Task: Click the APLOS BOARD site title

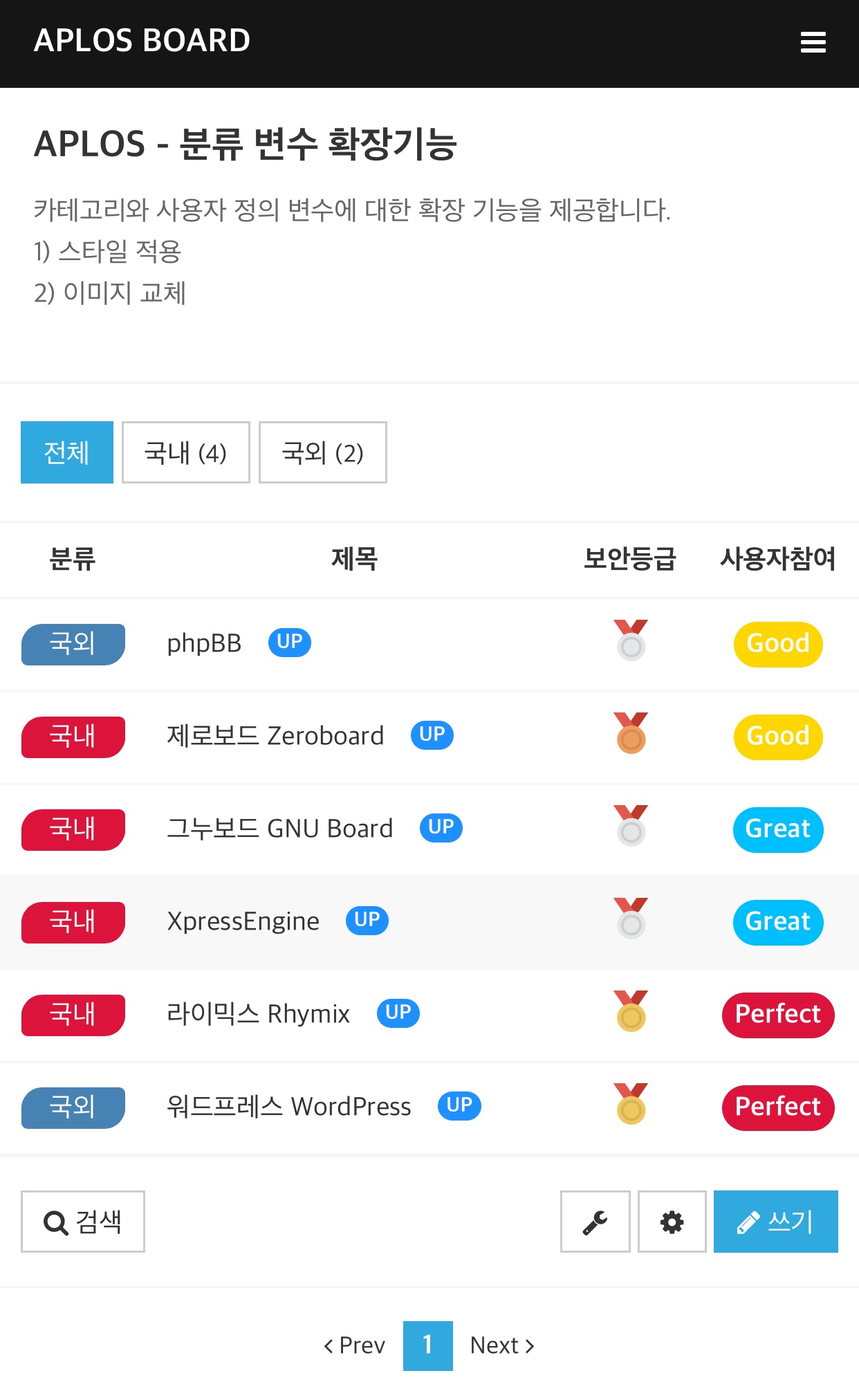Action: pos(142,41)
